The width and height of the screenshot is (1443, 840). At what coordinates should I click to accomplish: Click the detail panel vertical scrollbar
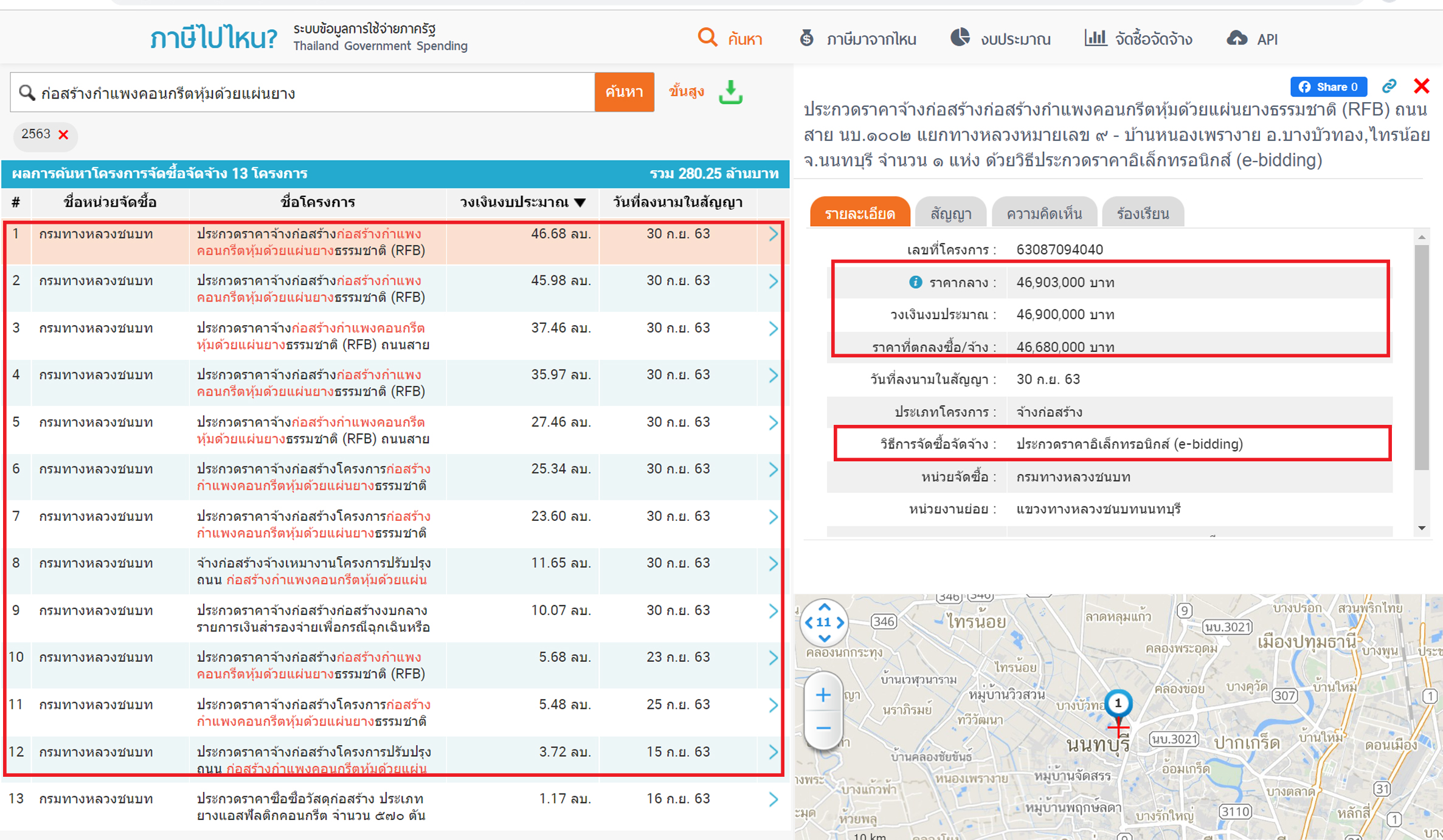click(x=1421, y=357)
